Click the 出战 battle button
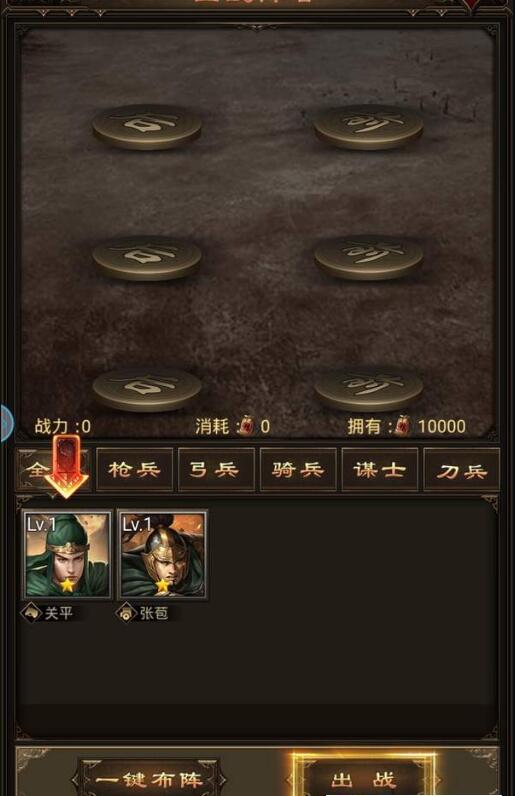 [364, 778]
